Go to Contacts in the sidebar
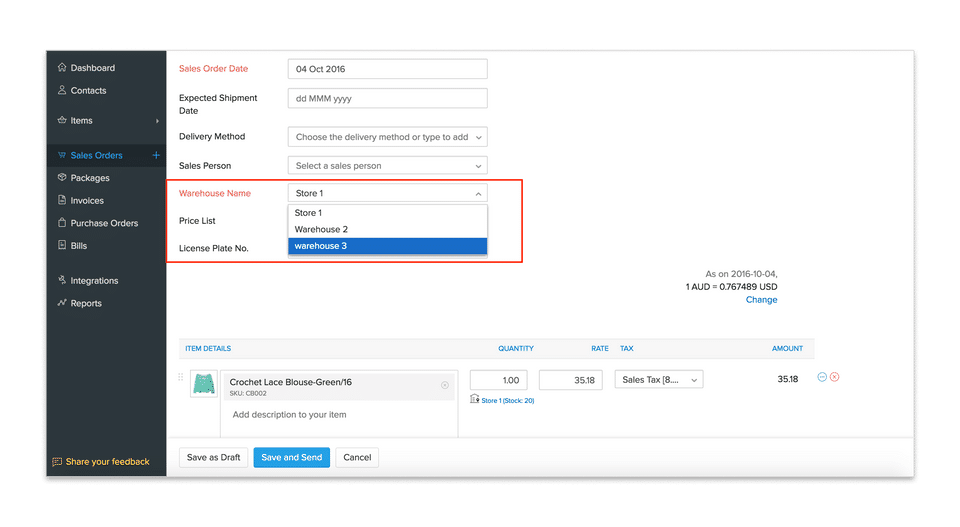This screenshot has width=960, height=527. [x=88, y=91]
